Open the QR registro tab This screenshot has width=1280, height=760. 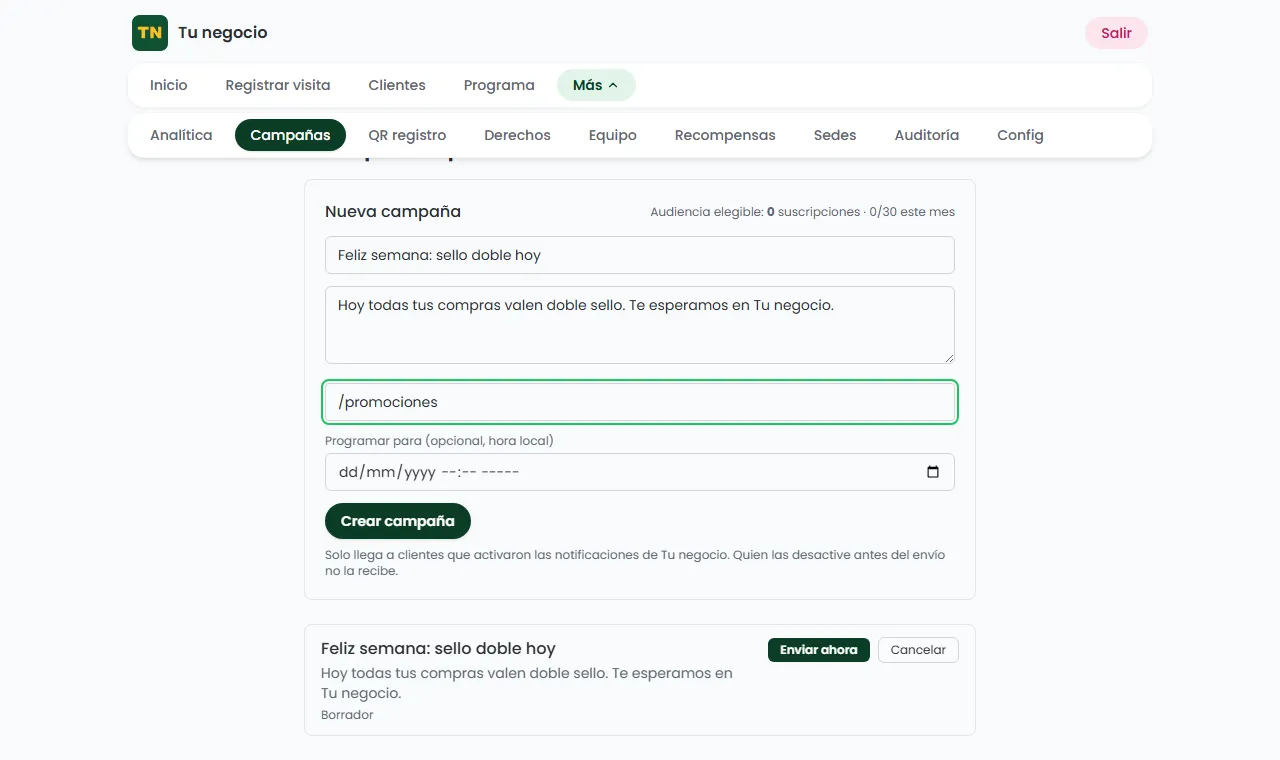click(407, 135)
